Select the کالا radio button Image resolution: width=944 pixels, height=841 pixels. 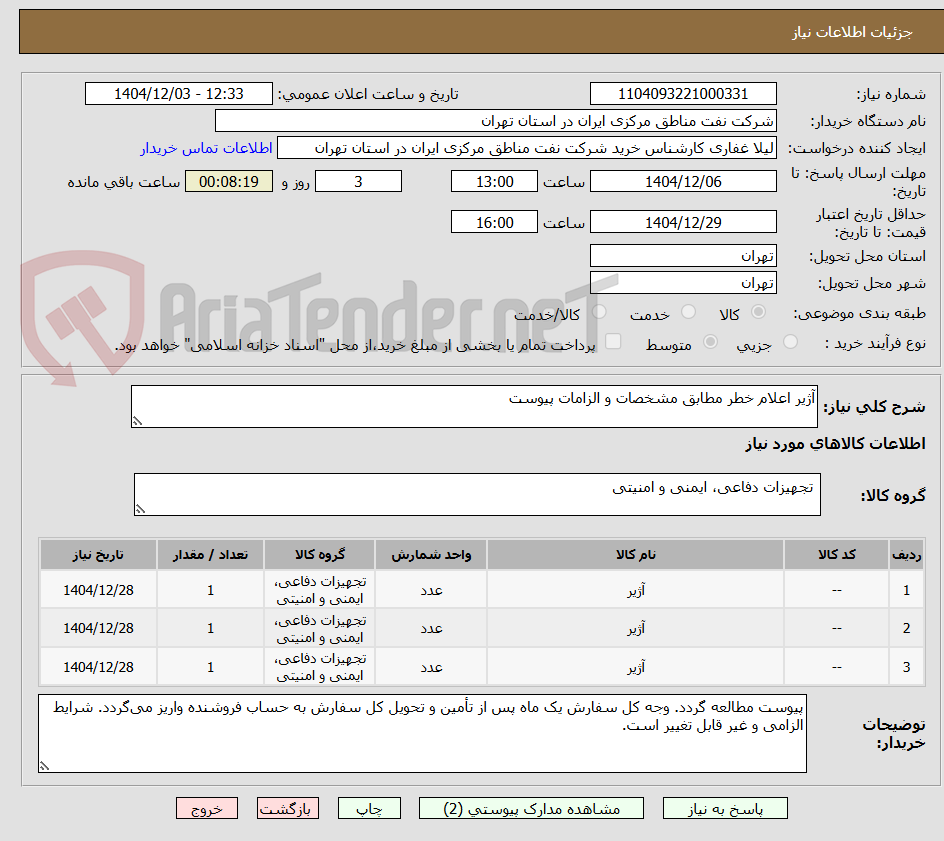point(758,312)
